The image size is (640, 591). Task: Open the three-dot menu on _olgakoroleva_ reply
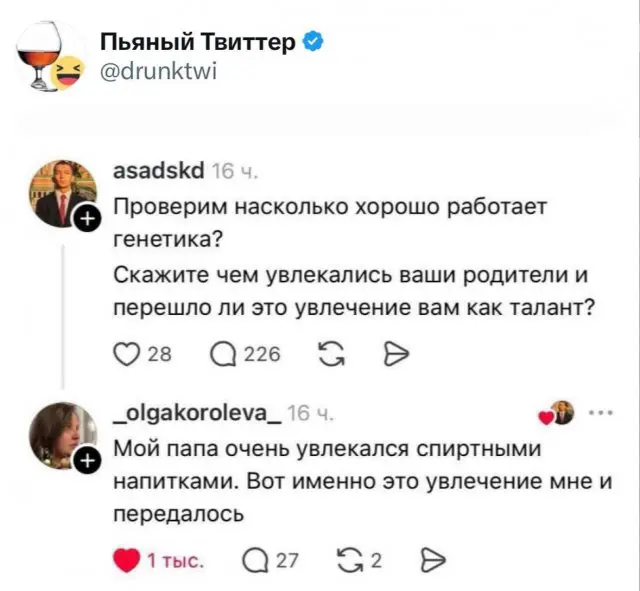pyautogui.click(x=601, y=412)
